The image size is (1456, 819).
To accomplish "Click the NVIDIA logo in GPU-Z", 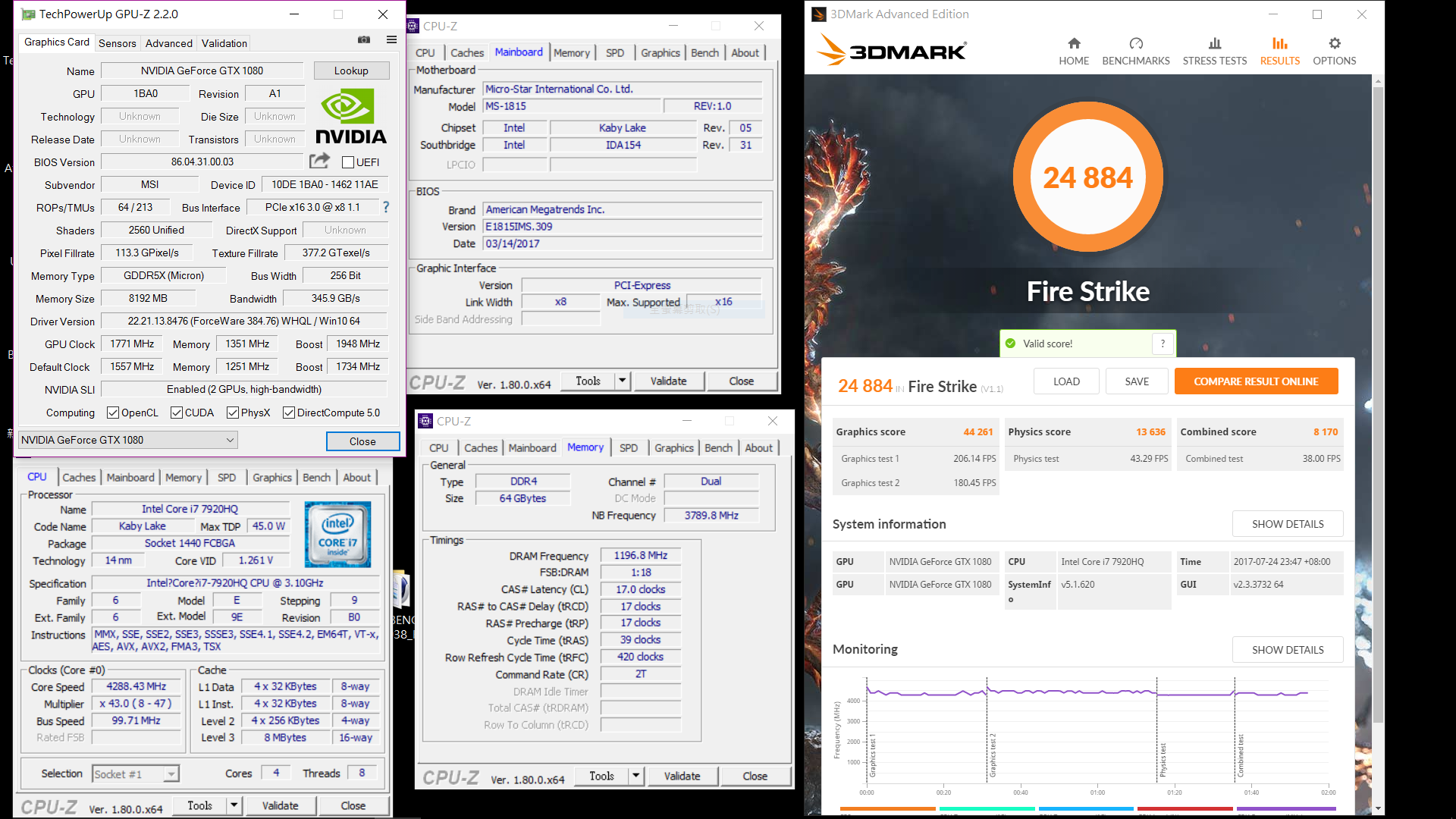I will (350, 116).
